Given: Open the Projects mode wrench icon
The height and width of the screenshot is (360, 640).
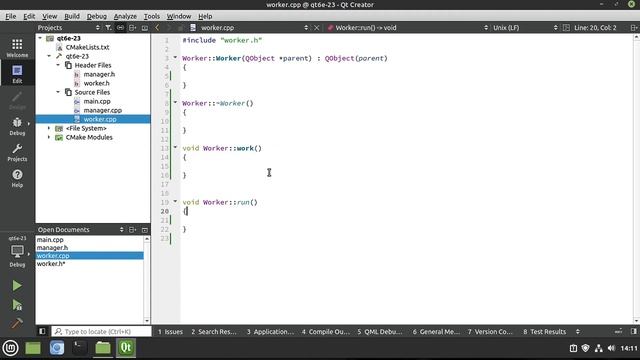Looking at the screenshot, I should click(x=17, y=152).
